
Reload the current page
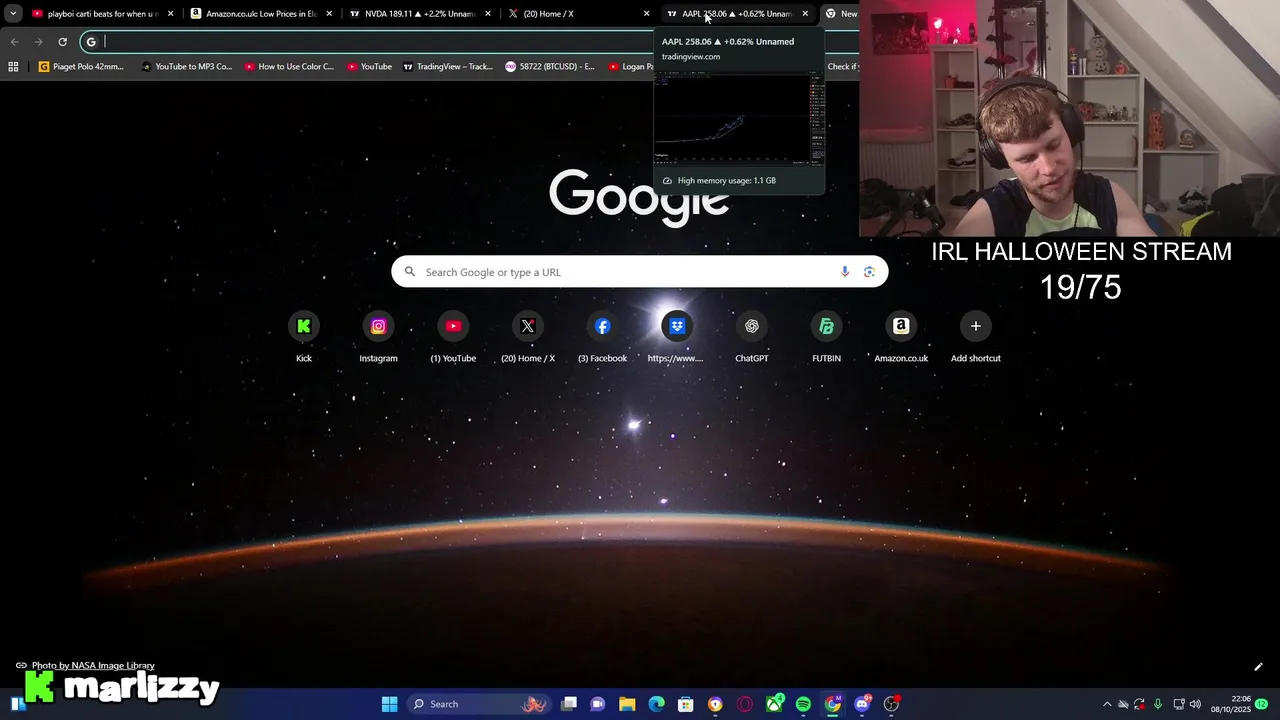tap(62, 42)
